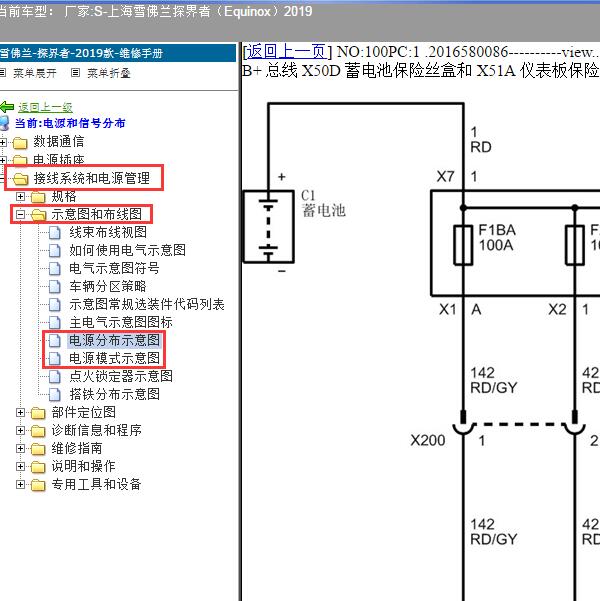Expand the 电源插座 folder node

pos(3,160)
